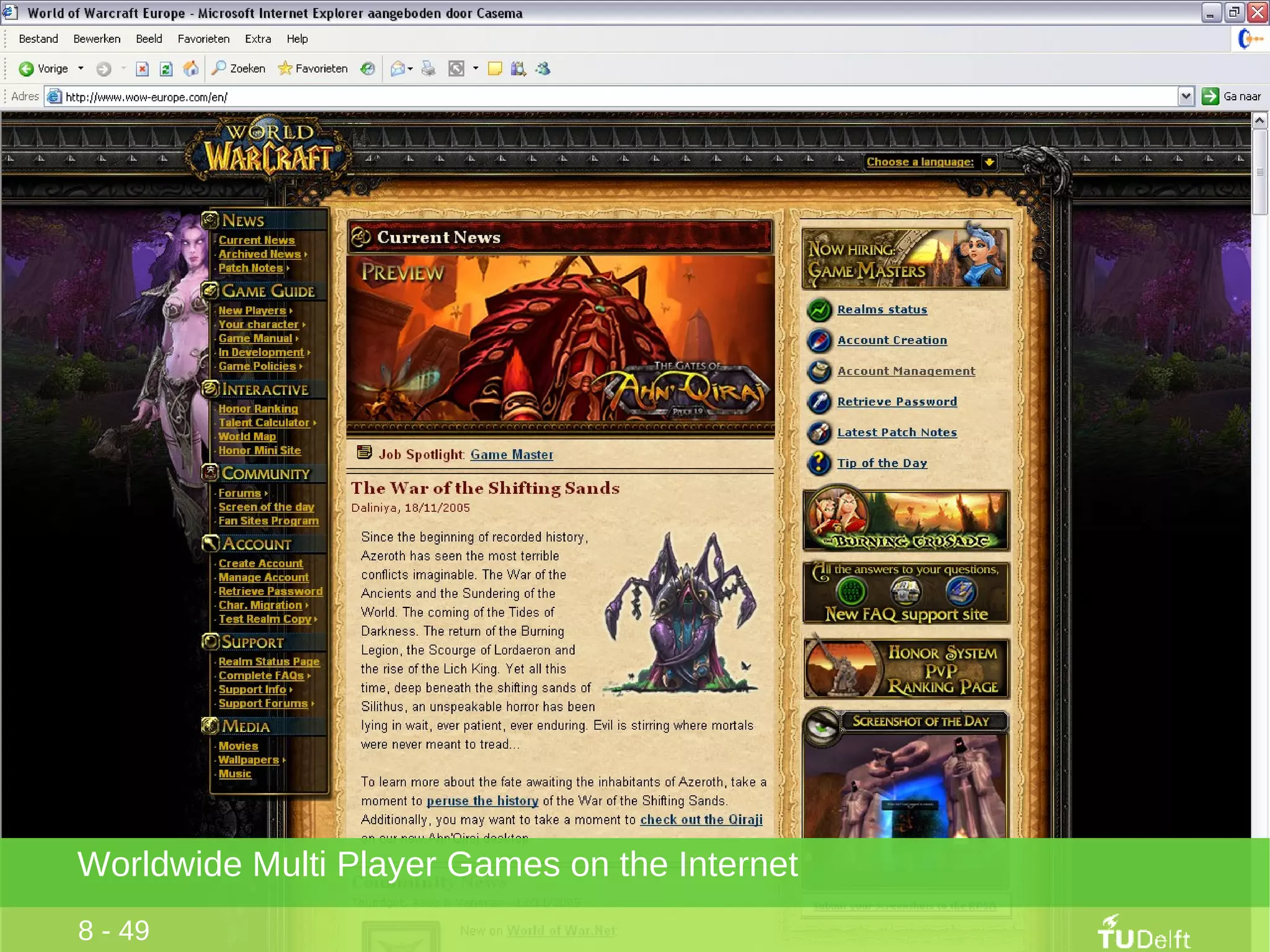Open the New FAQ support site banner

(x=905, y=593)
